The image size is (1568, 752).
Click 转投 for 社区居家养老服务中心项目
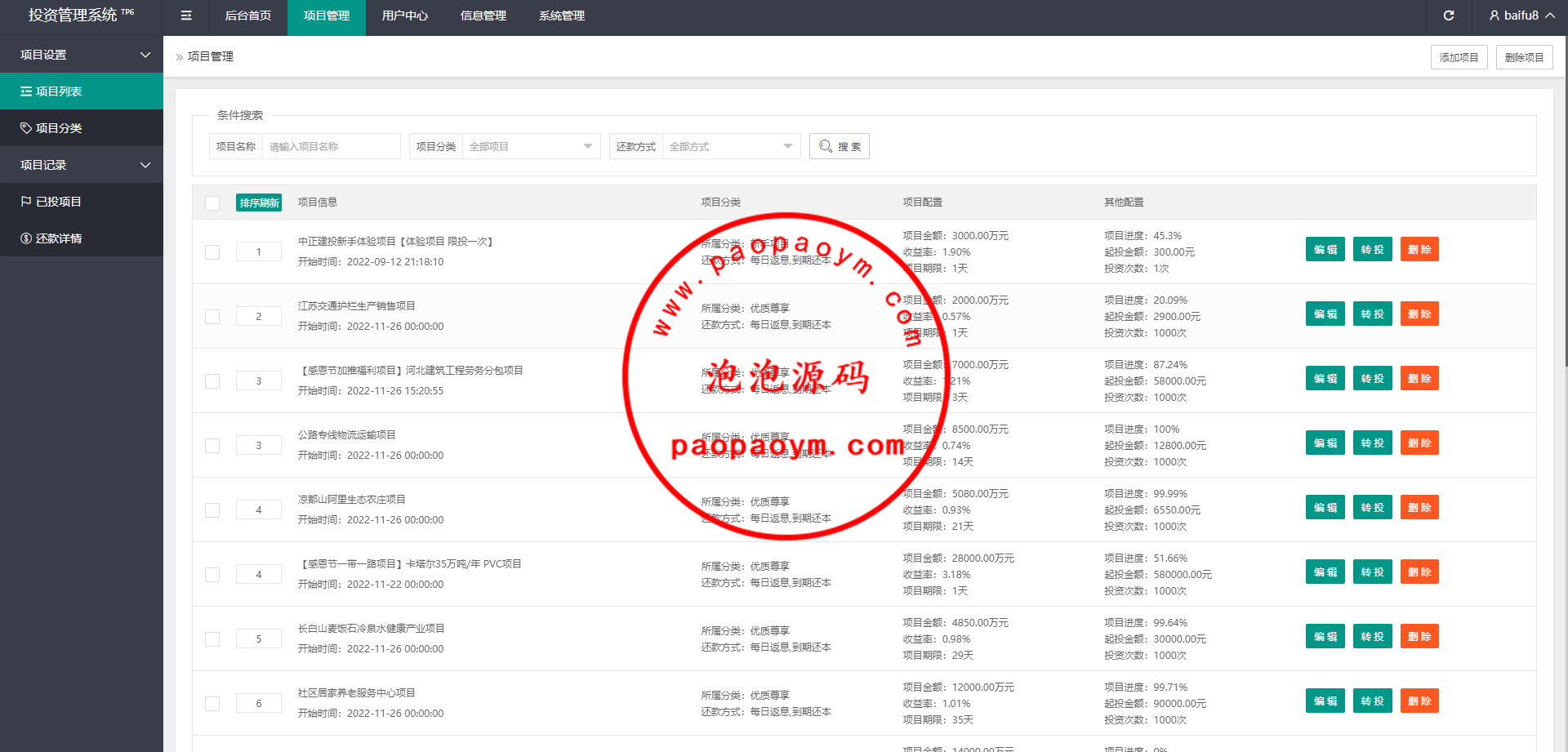pyautogui.click(x=1373, y=701)
